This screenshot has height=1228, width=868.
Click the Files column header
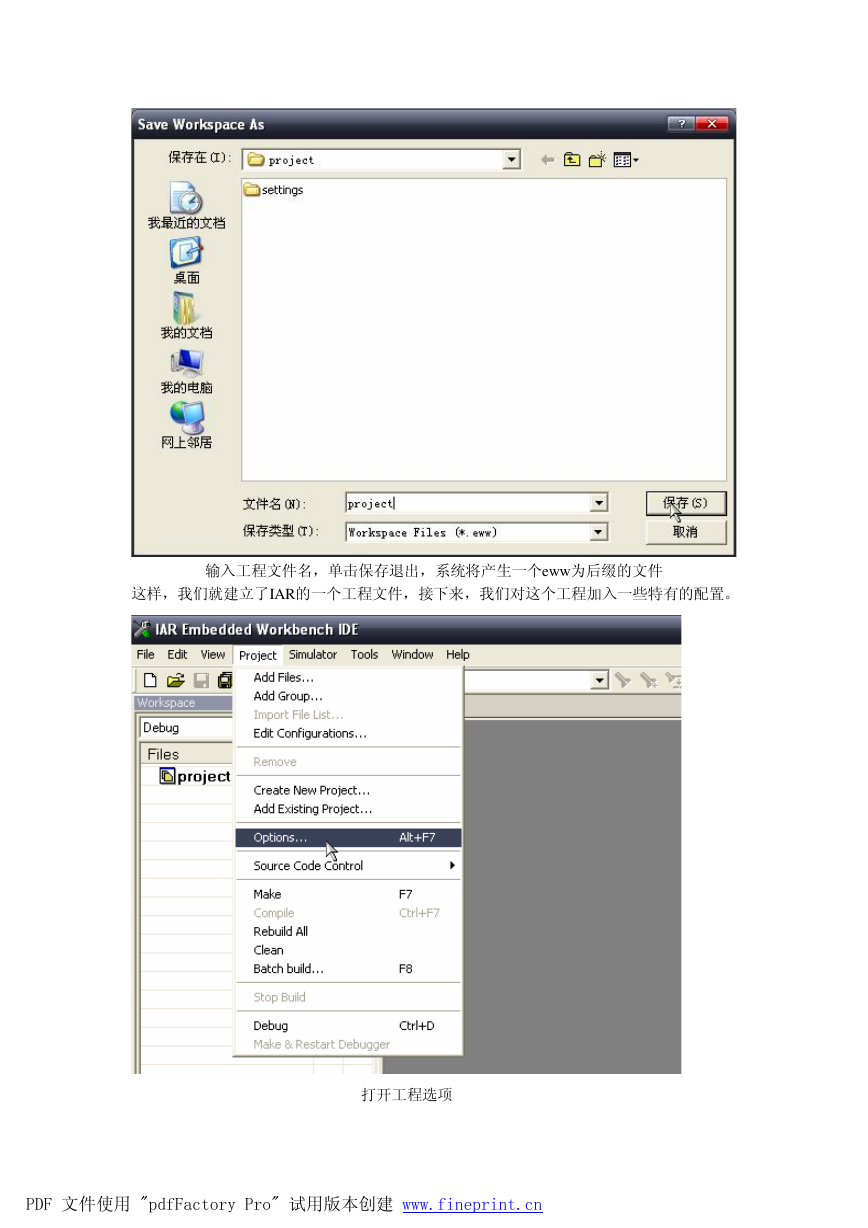coord(186,754)
